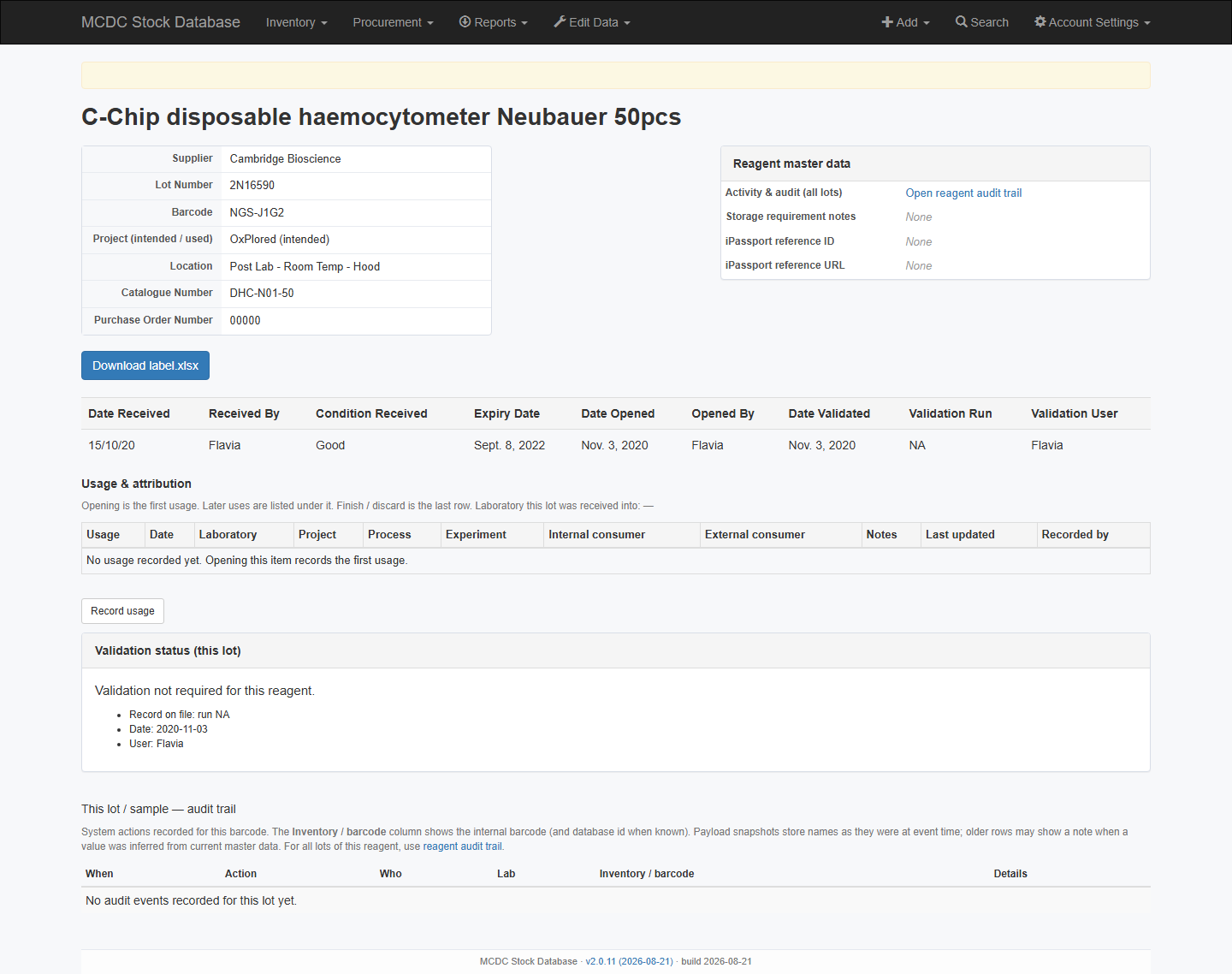This screenshot has width=1232, height=974.
Task: Click Inventory / barcode audit column header
Action: point(647,874)
